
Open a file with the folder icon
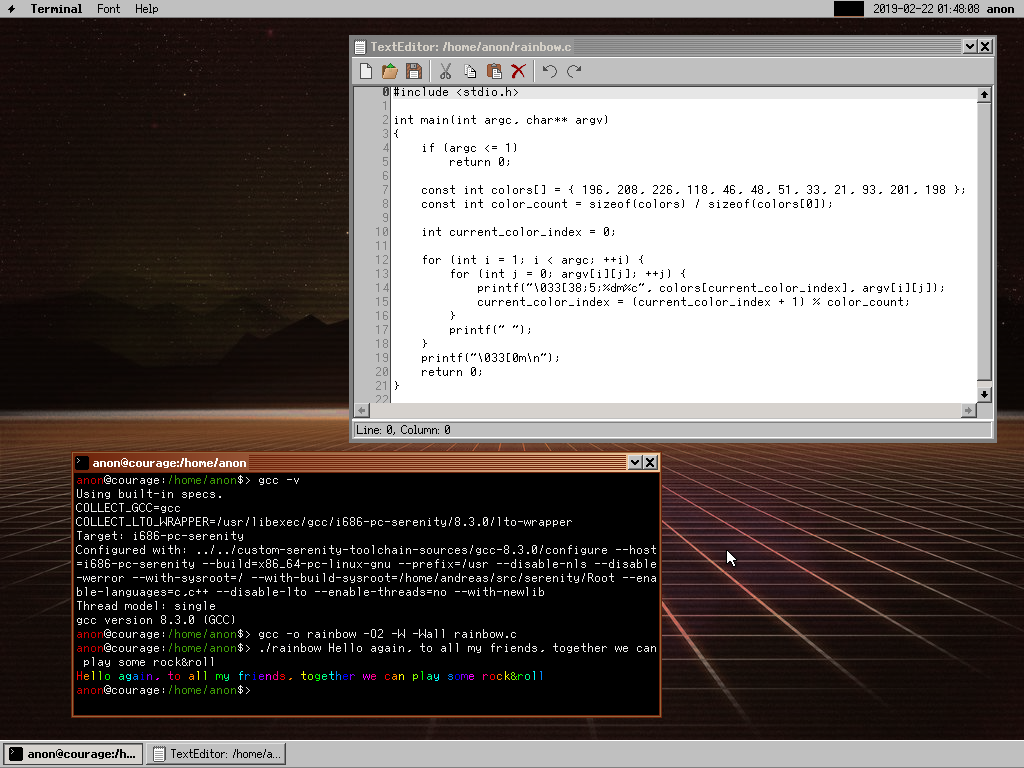pos(390,71)
